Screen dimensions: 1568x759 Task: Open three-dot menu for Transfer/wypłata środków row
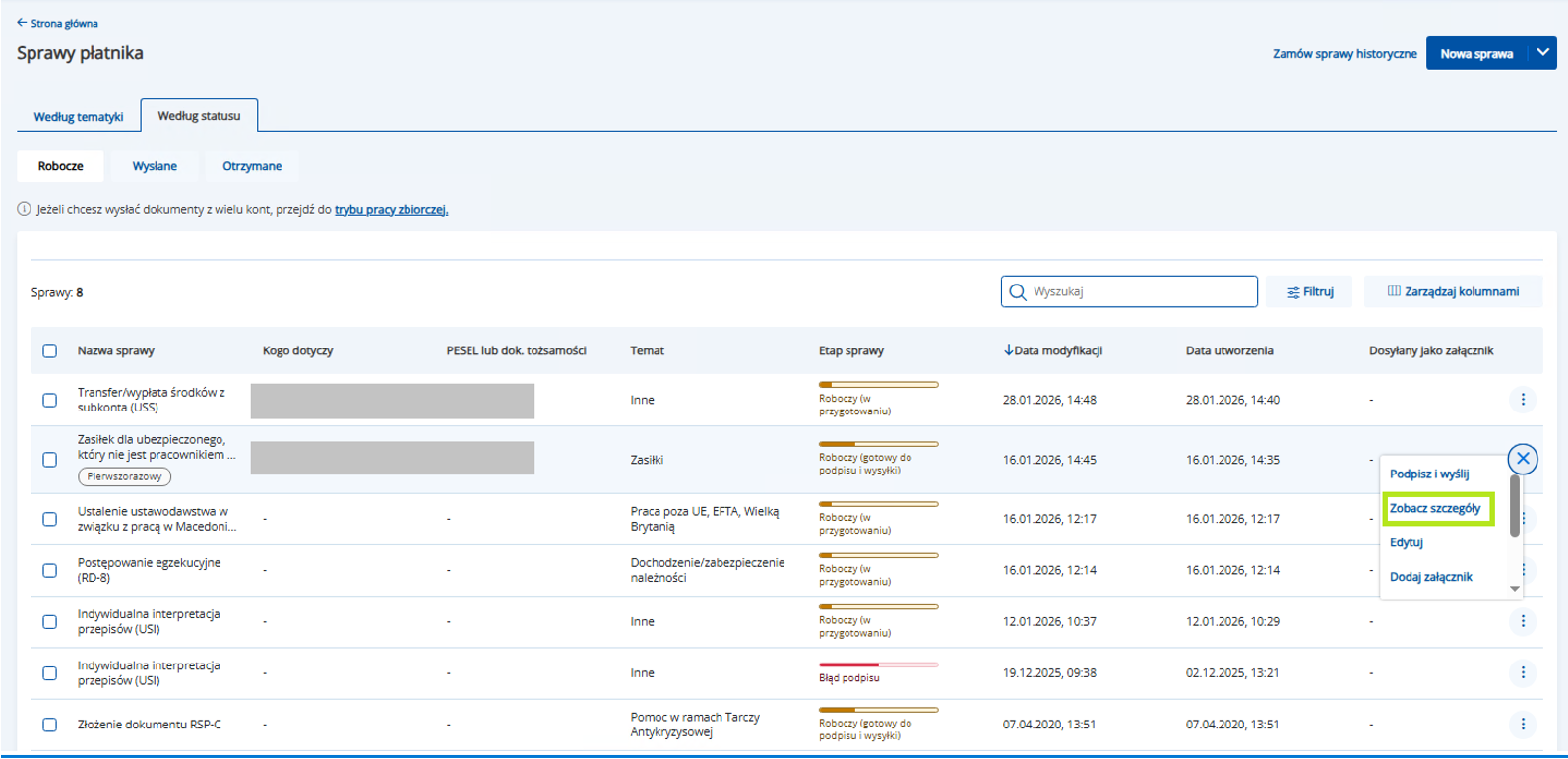1522,400
